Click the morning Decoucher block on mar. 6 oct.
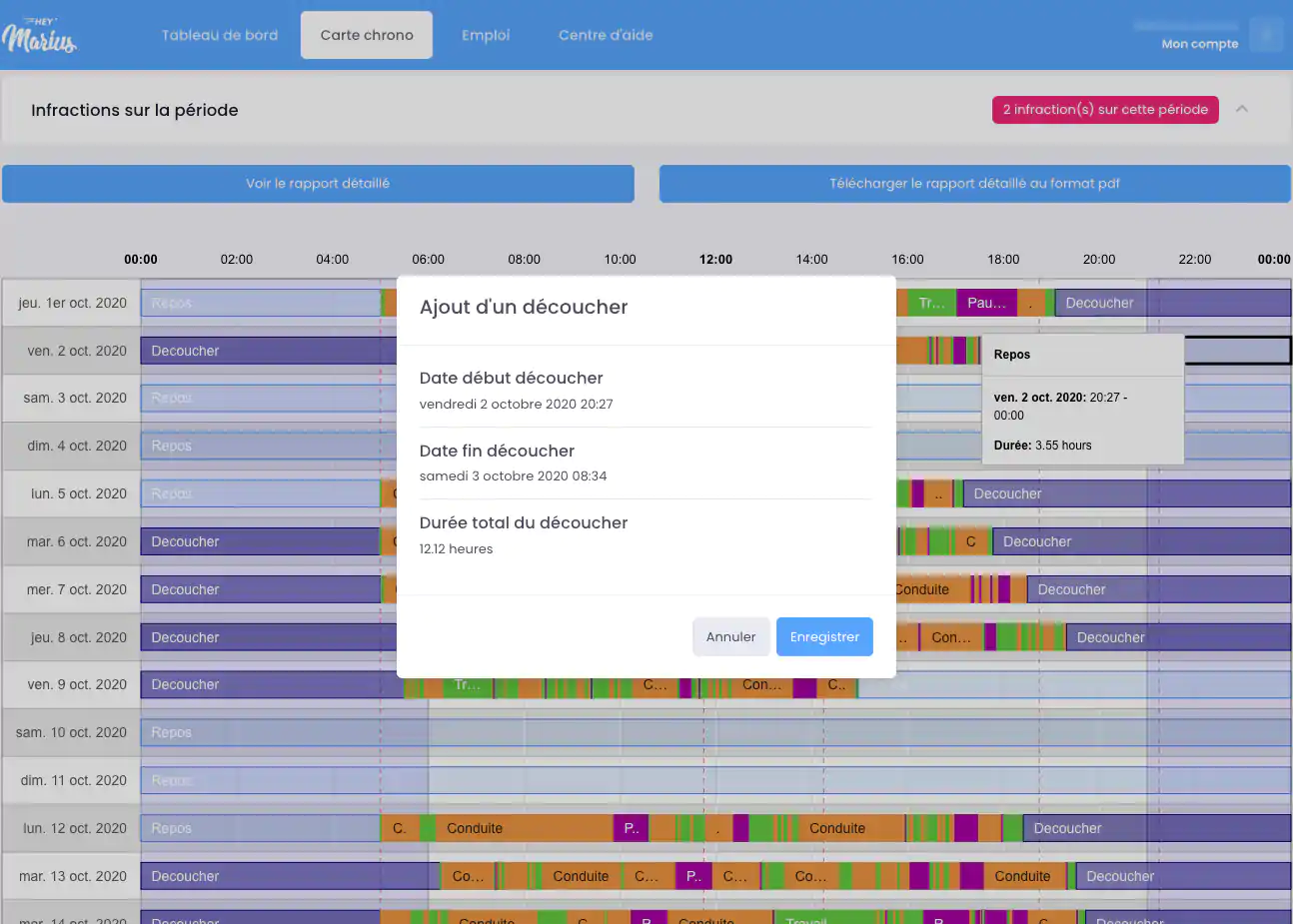Image resolution: width=1293 pixels, height=924 pixels. [x=260, y=541]
